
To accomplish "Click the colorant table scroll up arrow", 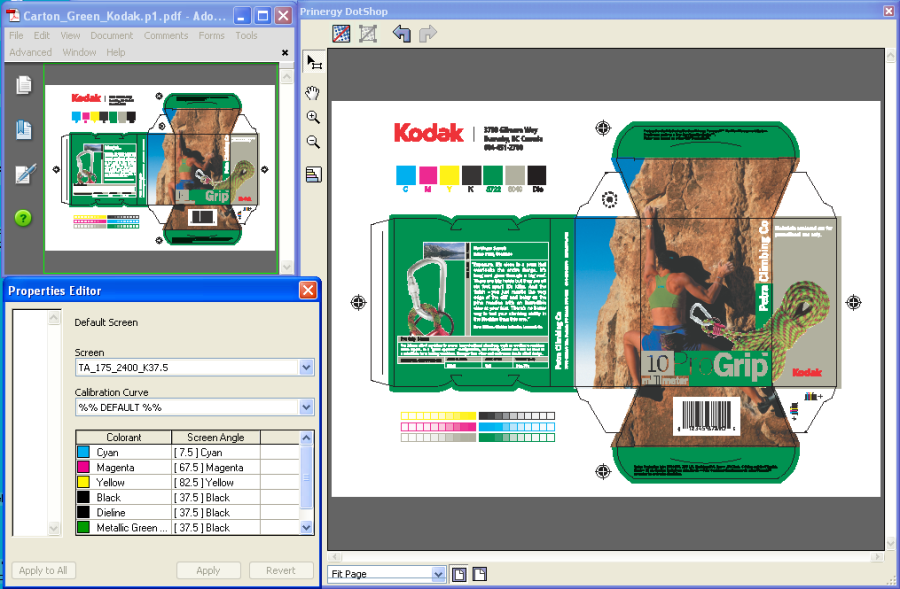I will point(307,437).
